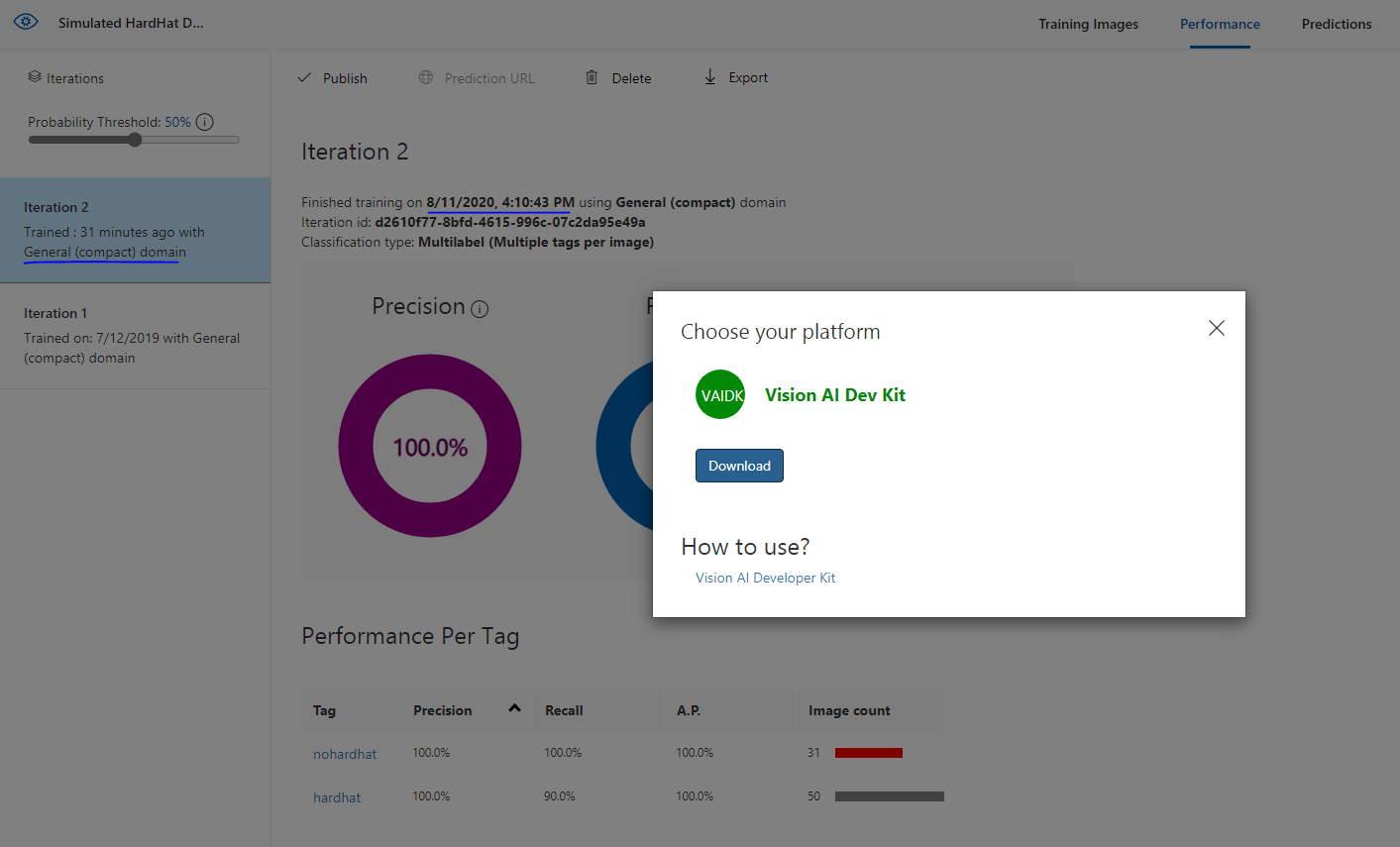This screenshot has height=847, width=1400.
Task: Click the Prediction URL globe icon
Action: click(x=426, y=77)
